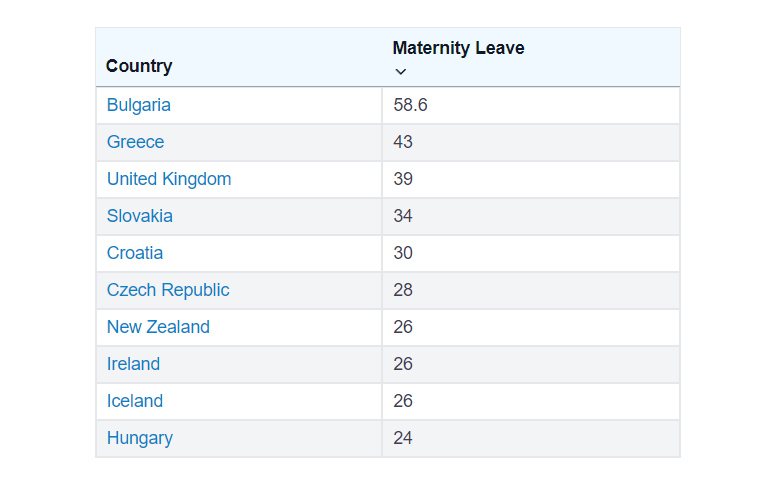Click the 58.6 value cell for Bulgaria
Image resolution: width=759 pixels, height=480 pixels.
(x=410, y=105)
